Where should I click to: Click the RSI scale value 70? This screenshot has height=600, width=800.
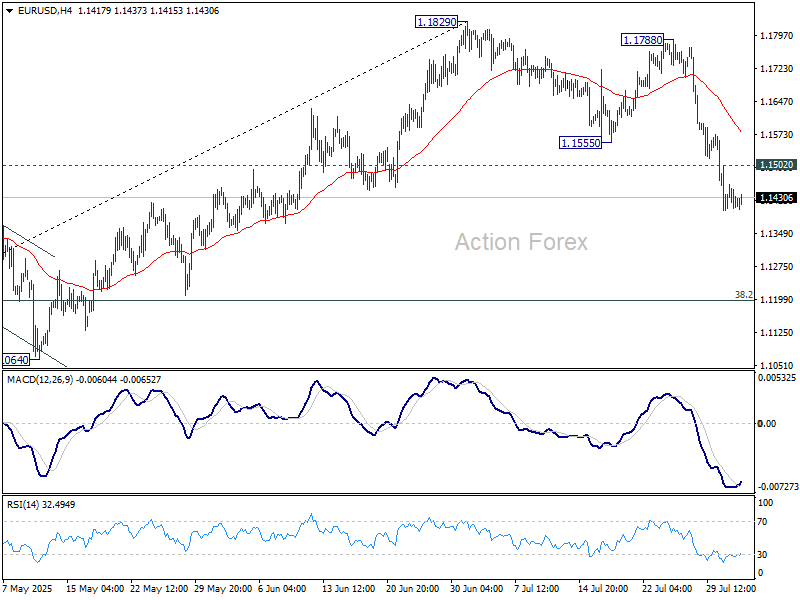762,521
